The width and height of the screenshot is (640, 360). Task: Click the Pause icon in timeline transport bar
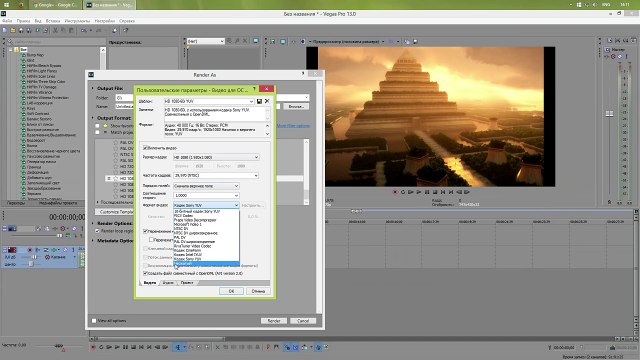pos(125,347)
